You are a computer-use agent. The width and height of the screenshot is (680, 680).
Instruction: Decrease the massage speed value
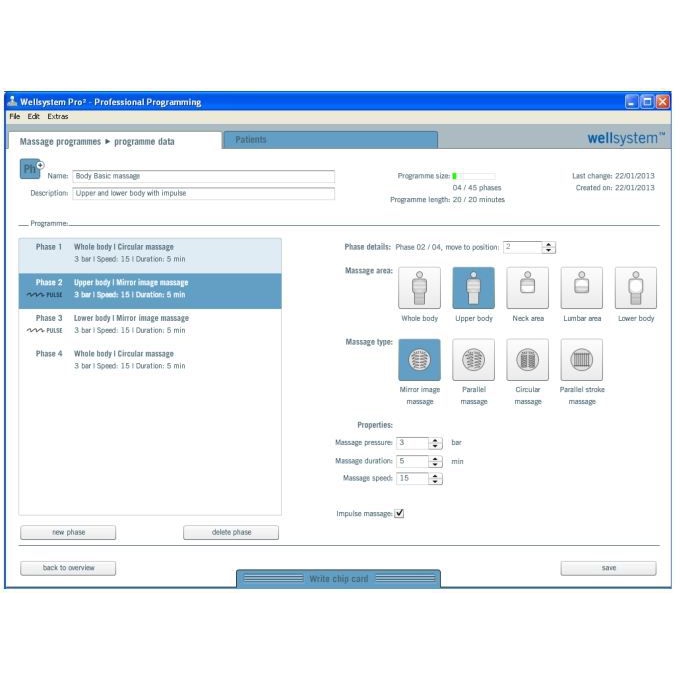[x=435, y=481]
